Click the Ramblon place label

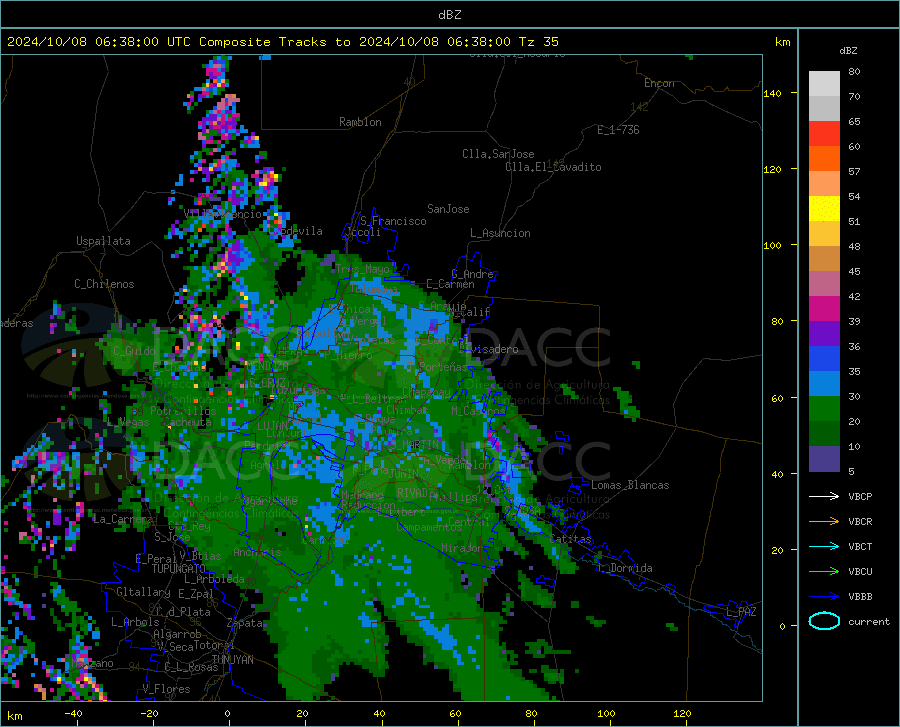(360, 122)
